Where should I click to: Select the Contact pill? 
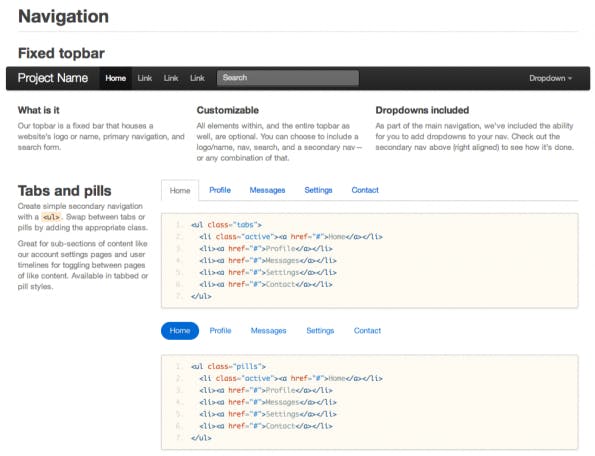click(x=367, y=331)
